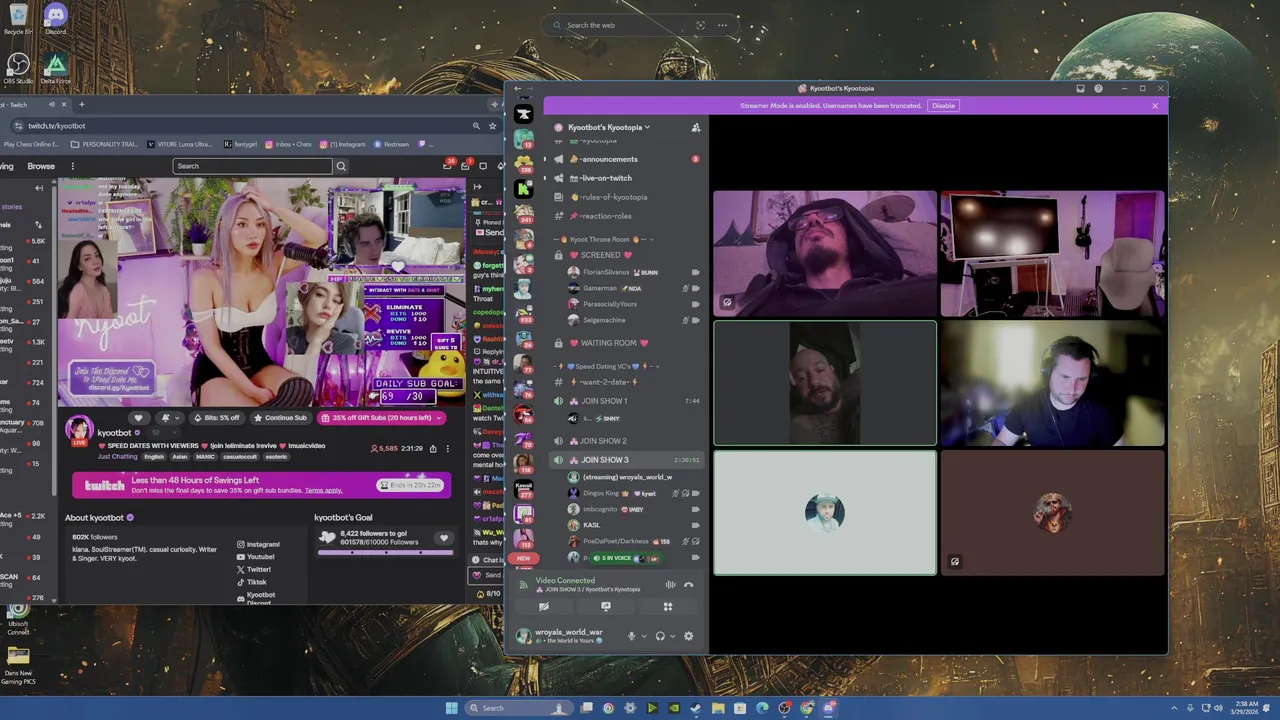The height and width of the screenshot is (720, 1280).
Task: Open the PERSONALITY TRAI... bookmark folder
Action: (105, 144)
